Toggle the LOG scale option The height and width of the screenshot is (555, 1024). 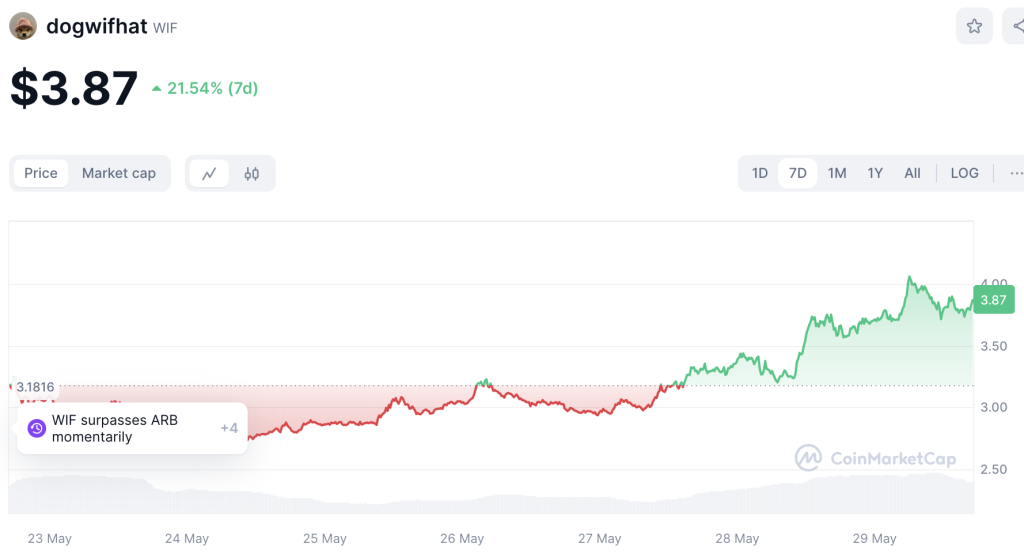click(x=964, y=174)
